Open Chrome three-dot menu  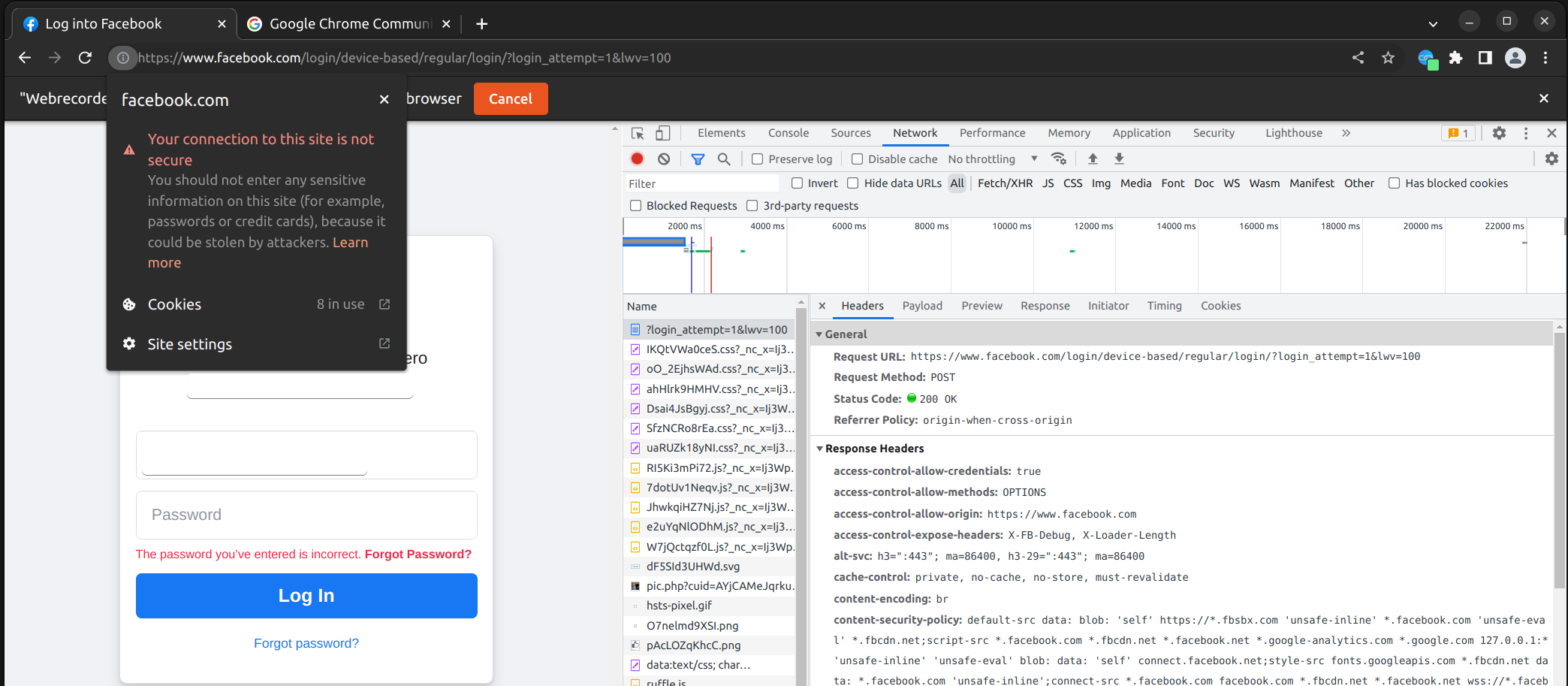pos(1545,58)
